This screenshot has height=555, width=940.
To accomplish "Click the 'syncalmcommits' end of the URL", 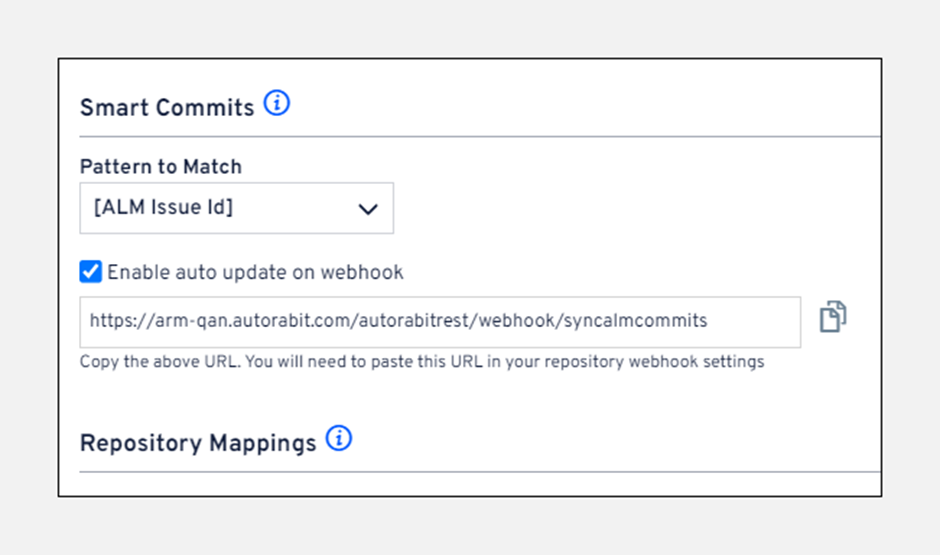I will 650,322.
